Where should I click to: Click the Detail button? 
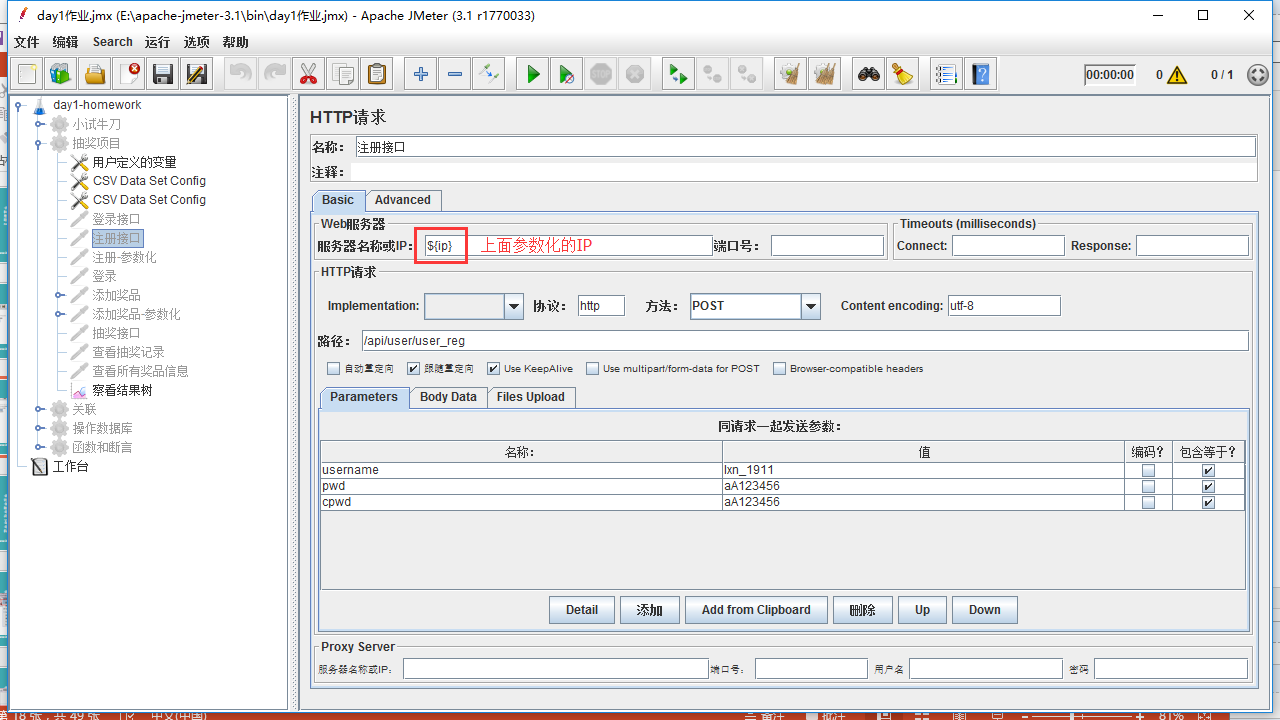(x=581, y=610)
